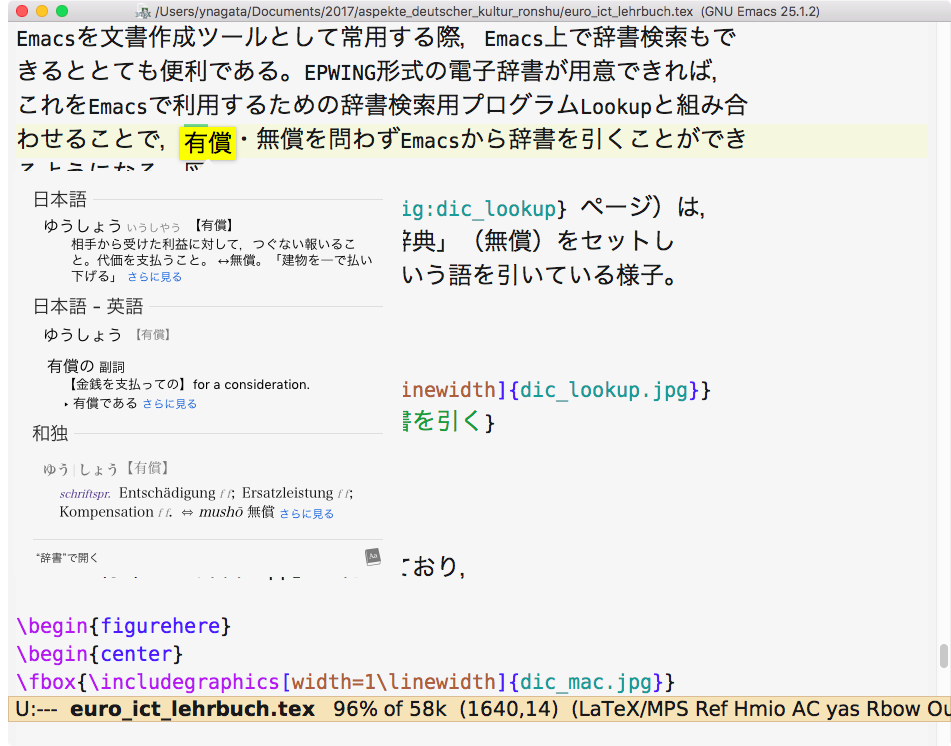Click the word Kompensation in 和独 definition
Viewport: 951px width, 746px height.
[106, 512]
